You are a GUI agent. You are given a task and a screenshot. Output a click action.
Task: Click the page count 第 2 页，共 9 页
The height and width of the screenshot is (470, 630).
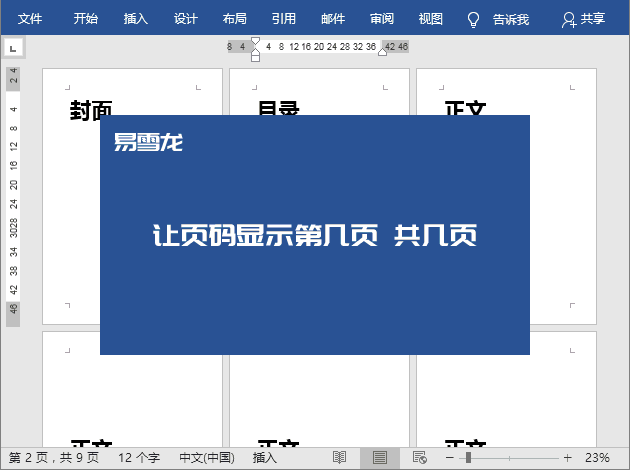click(54, 458)
